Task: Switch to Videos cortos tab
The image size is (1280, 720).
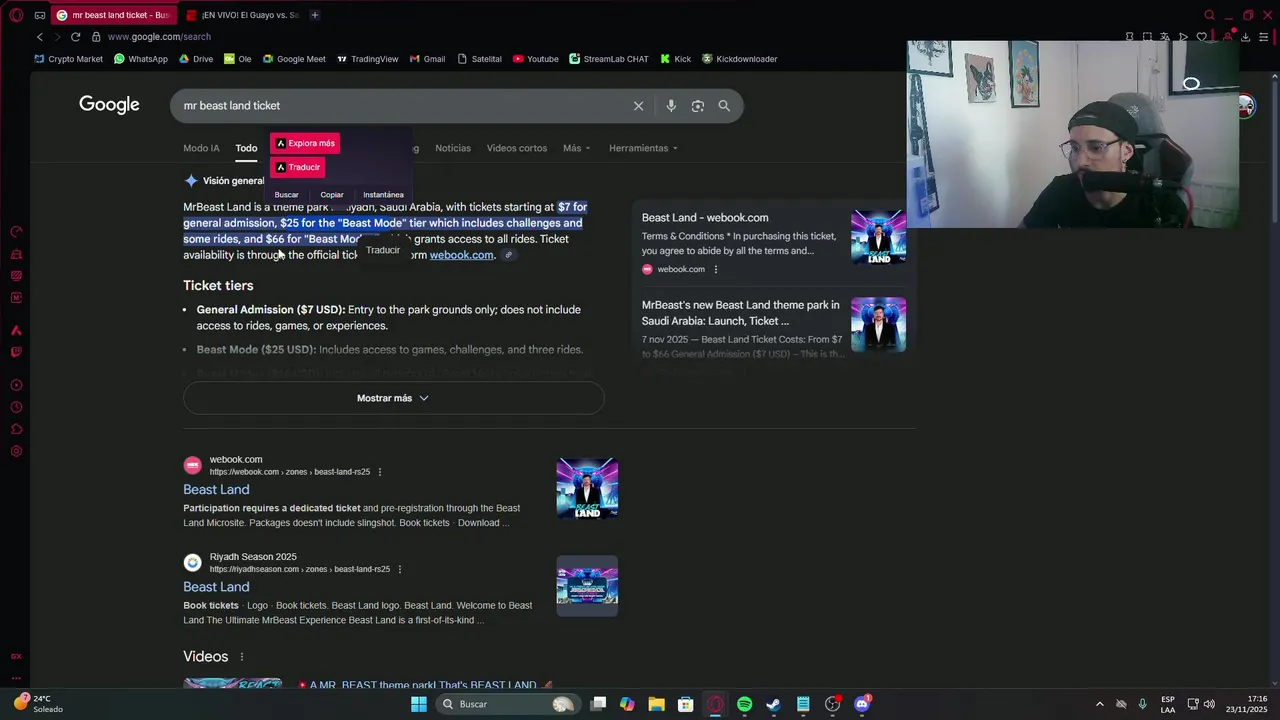Action: [x=517, y=148]
